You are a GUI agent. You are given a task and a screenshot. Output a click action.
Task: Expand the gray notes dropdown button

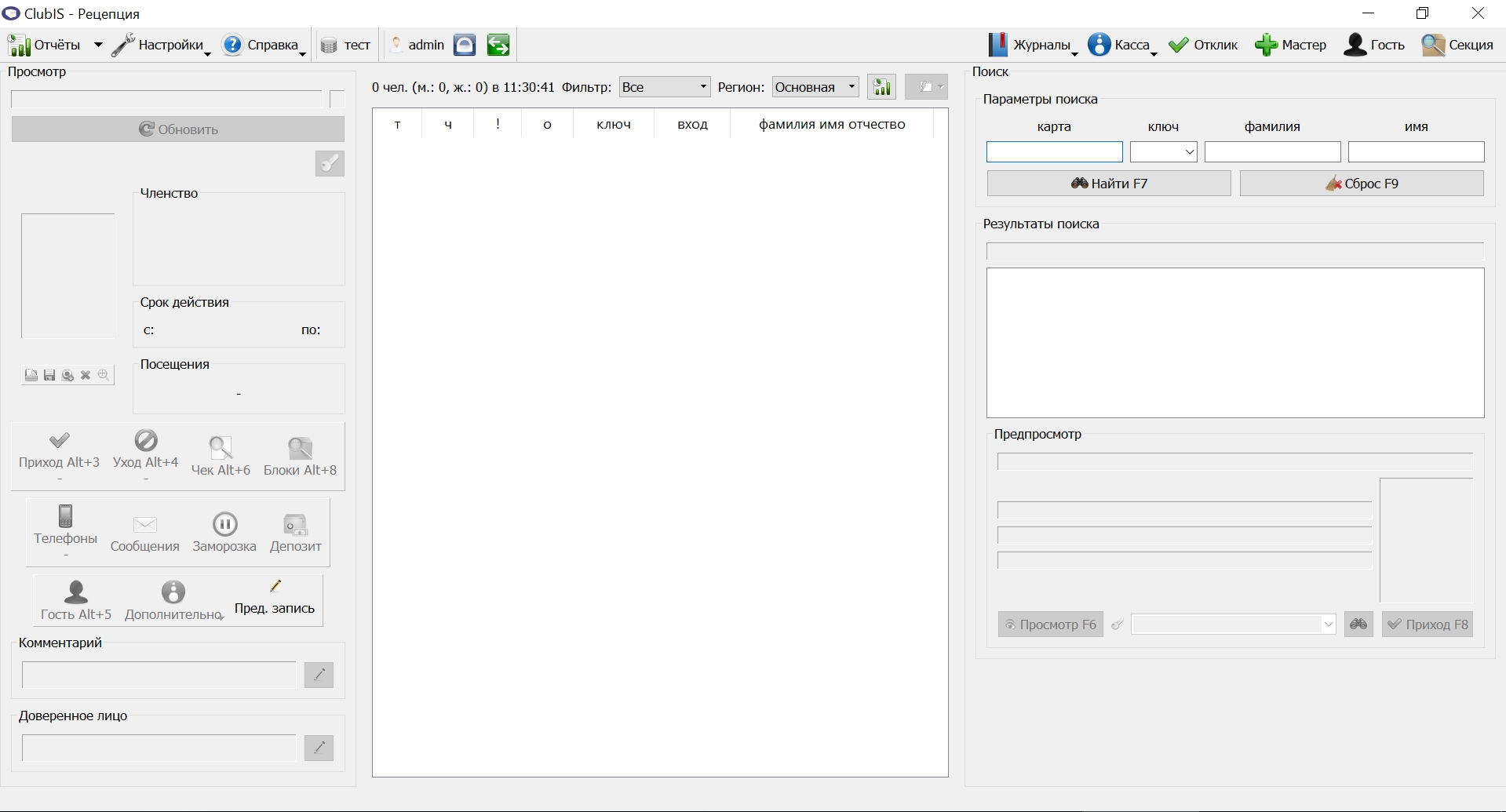(926, 87)
